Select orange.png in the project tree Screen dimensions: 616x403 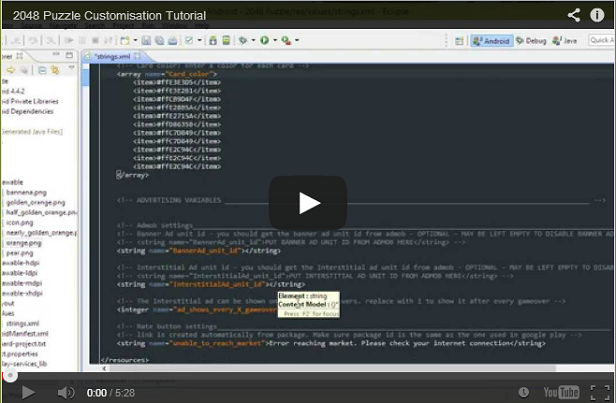pyautogui.click(x=24, y=243)
